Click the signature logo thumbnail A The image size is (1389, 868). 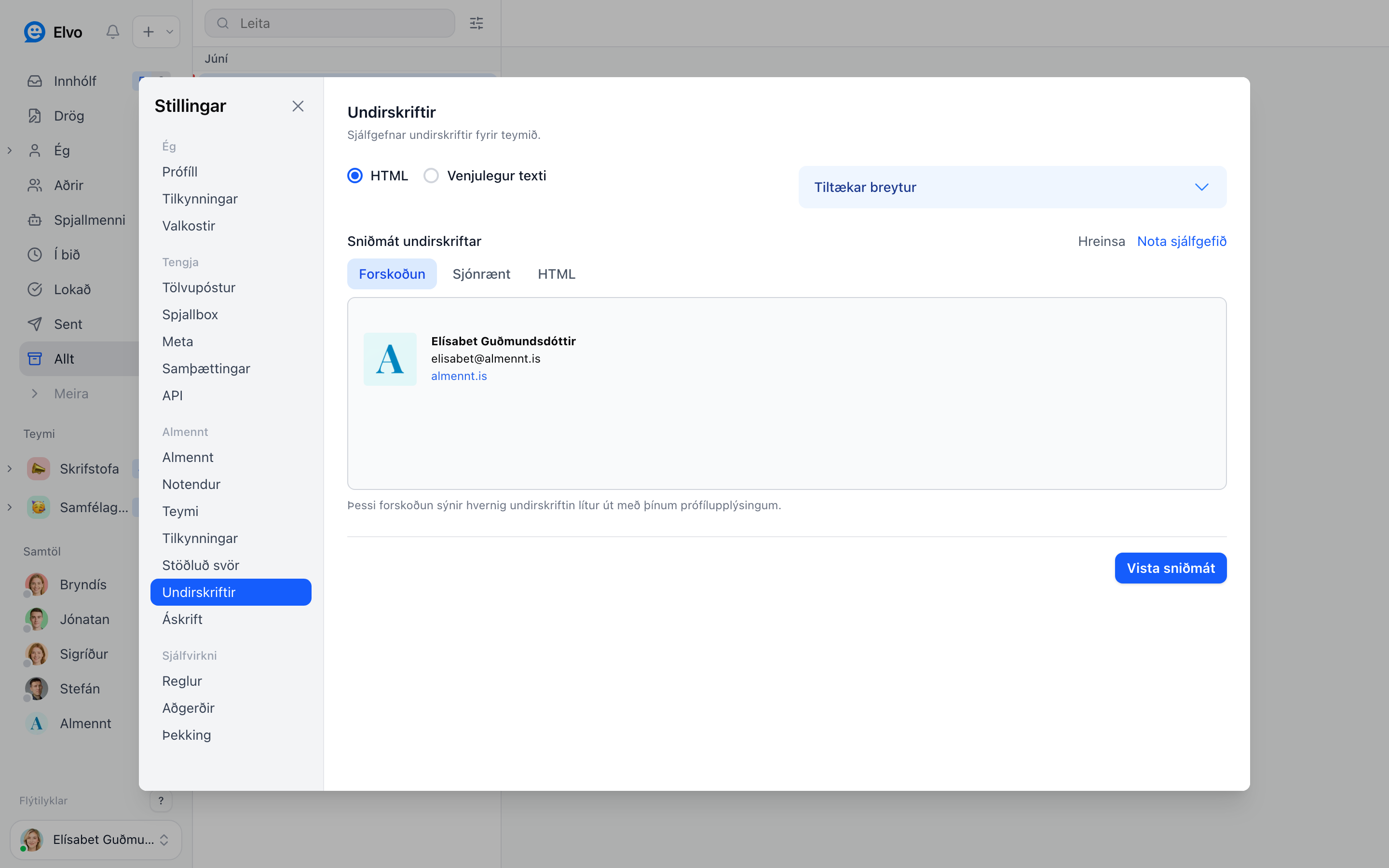(x=390, y=359)
